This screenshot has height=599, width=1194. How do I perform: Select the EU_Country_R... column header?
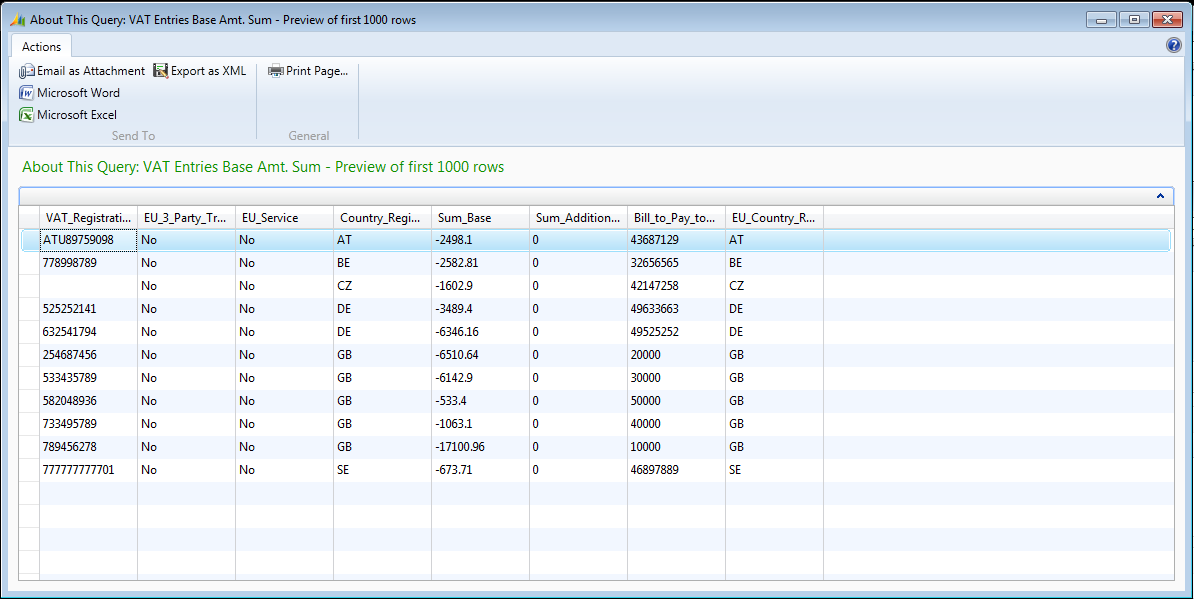775,218
